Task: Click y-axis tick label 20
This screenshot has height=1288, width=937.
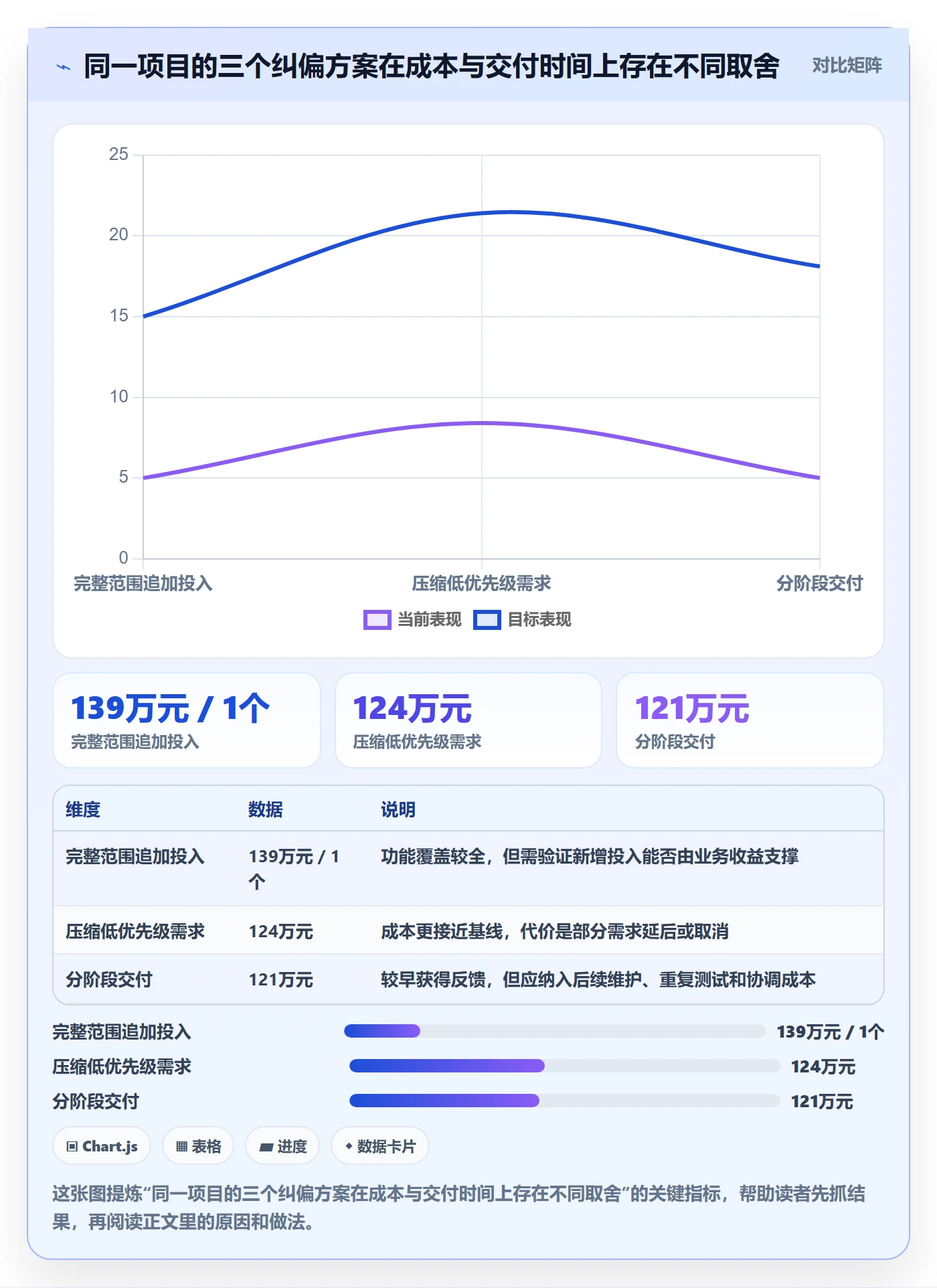Action: tap(118, 235)
